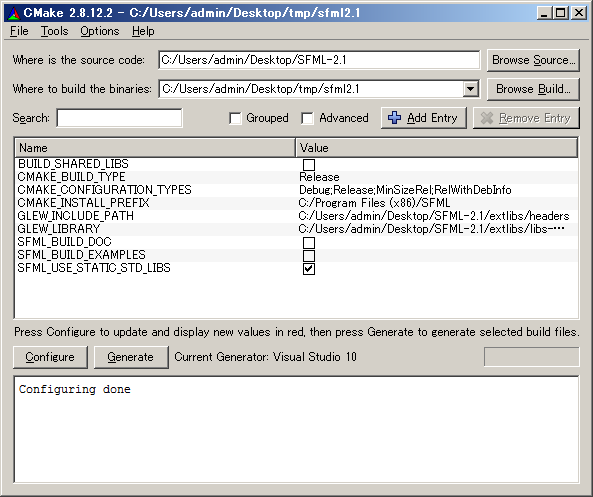Image resolution: width=593 pixels, height=497 pixels.
Task: Click the Current Generator: Visual Studio 10 label
Action: pyautogui.click(x=265, y=357)
